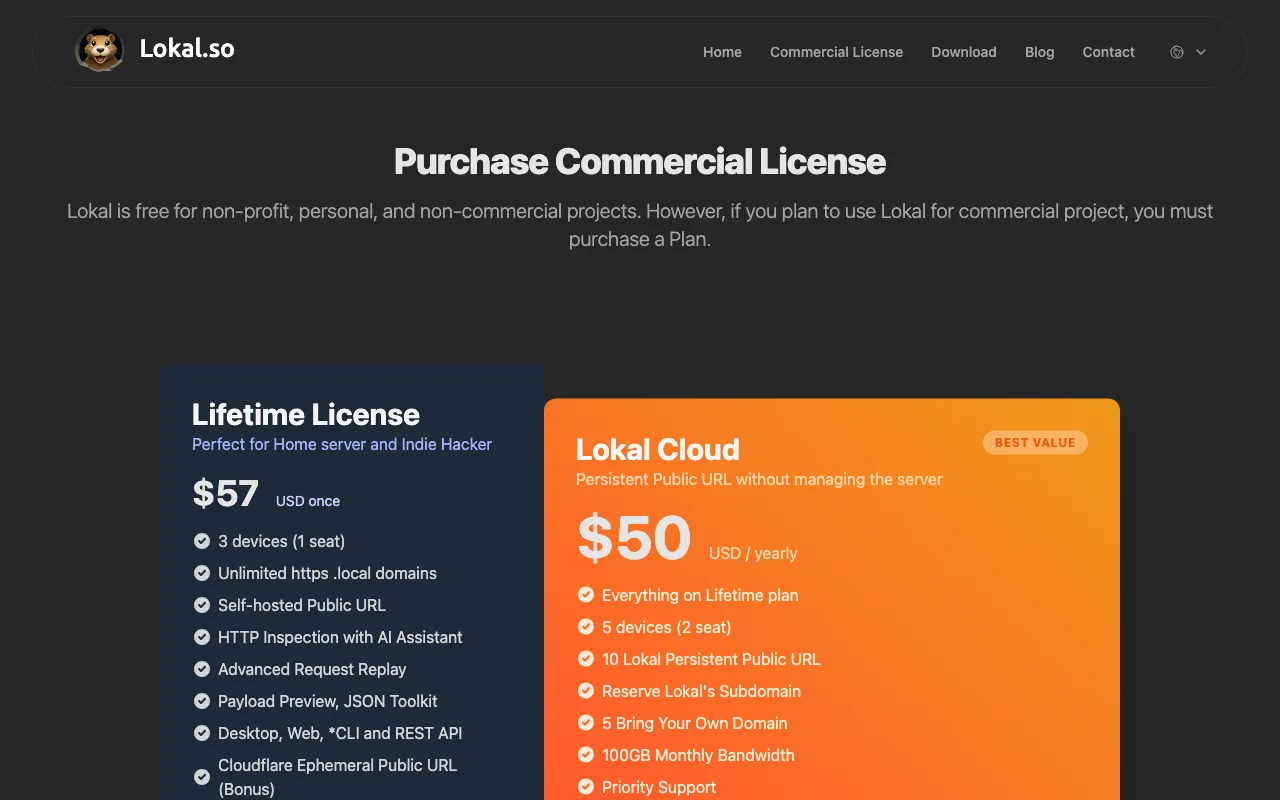Click checkmark beside HTTP Inspection with AI Assistant

(201, 637)
